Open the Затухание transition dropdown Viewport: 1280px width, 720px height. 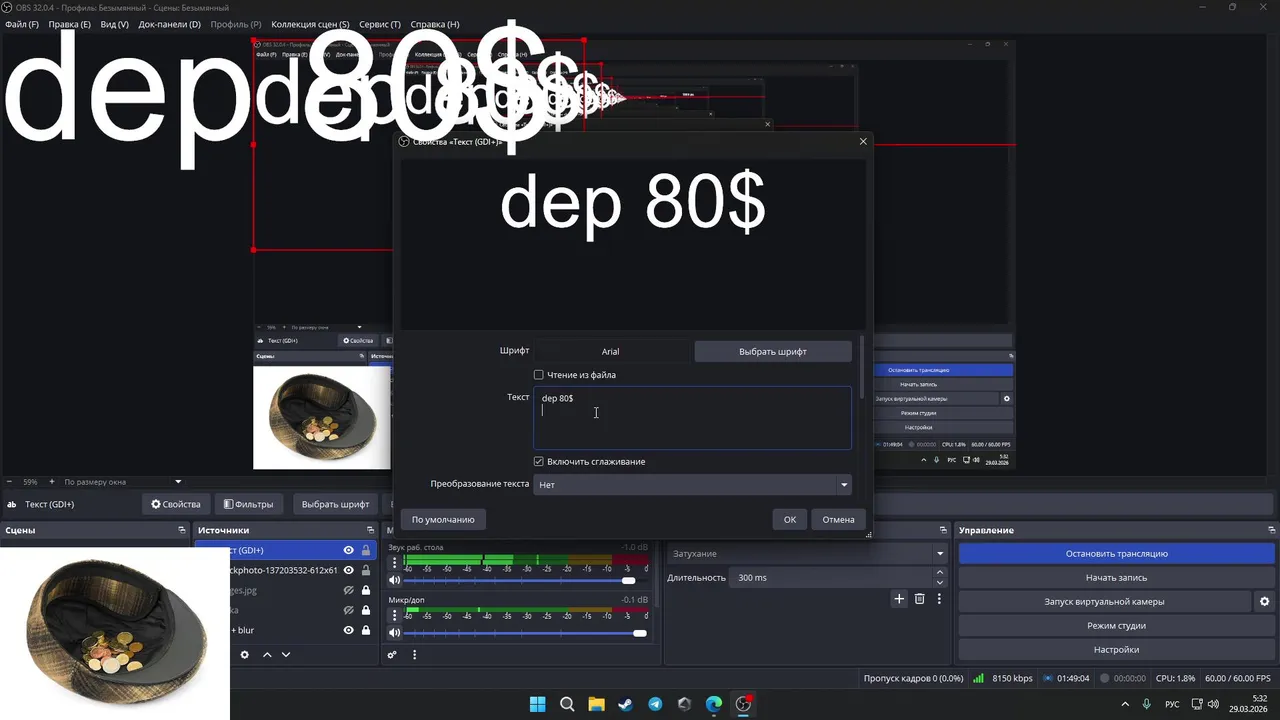click(x=807, y=553)
